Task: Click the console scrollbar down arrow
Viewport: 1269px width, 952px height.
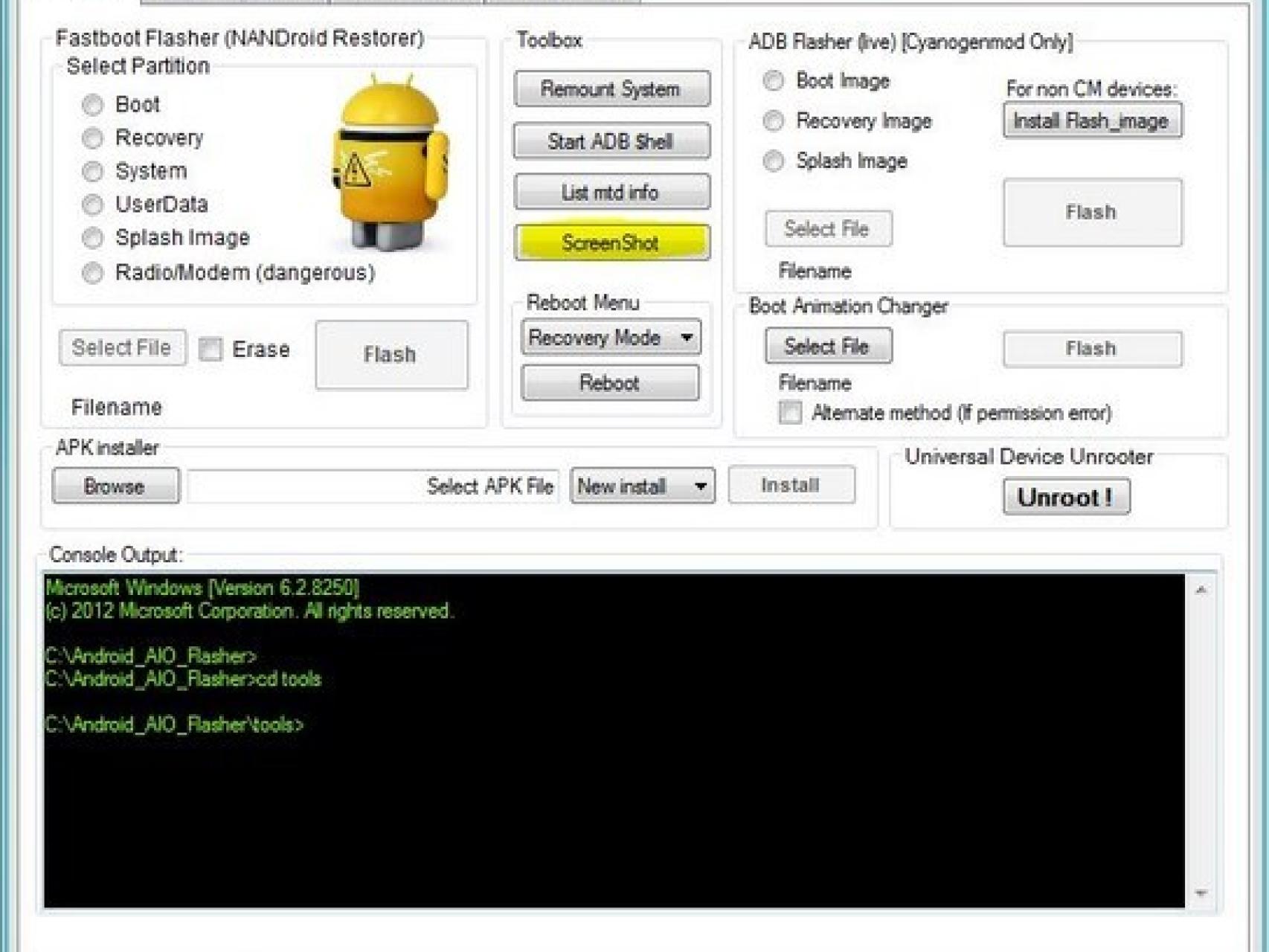Action: coord(1201,893)
